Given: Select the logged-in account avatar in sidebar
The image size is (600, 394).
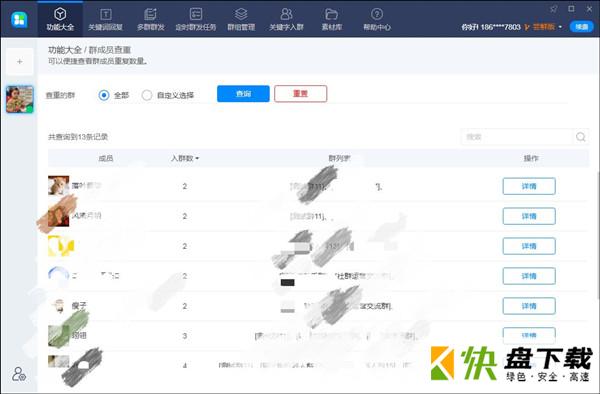Looking at the screenshot, I should coord(20,99).
